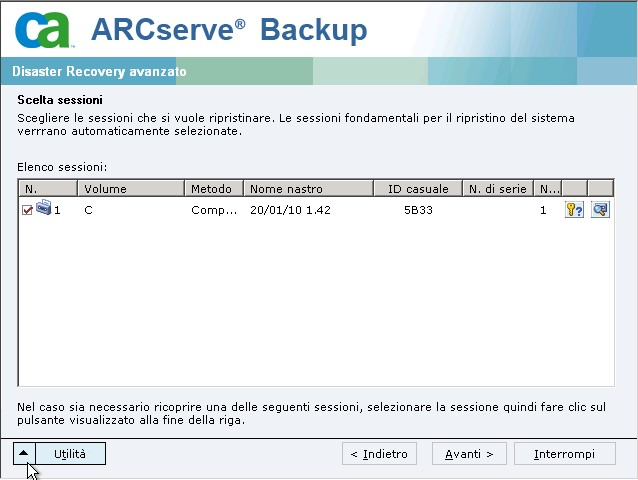Click the scan session icon at row end
The image size is (638, 480).
[x=600, y=210]
